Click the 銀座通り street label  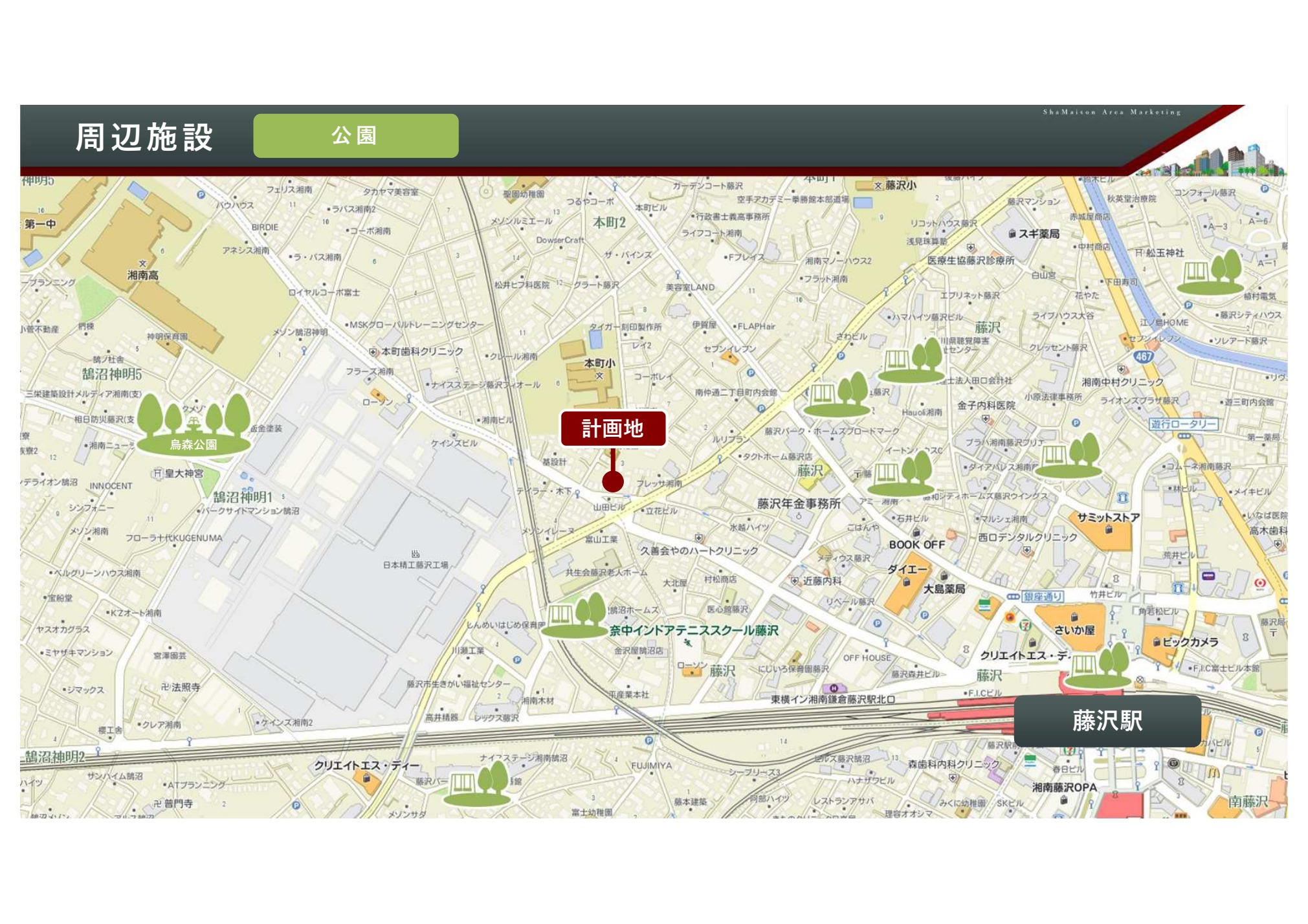click(1043, 597)
